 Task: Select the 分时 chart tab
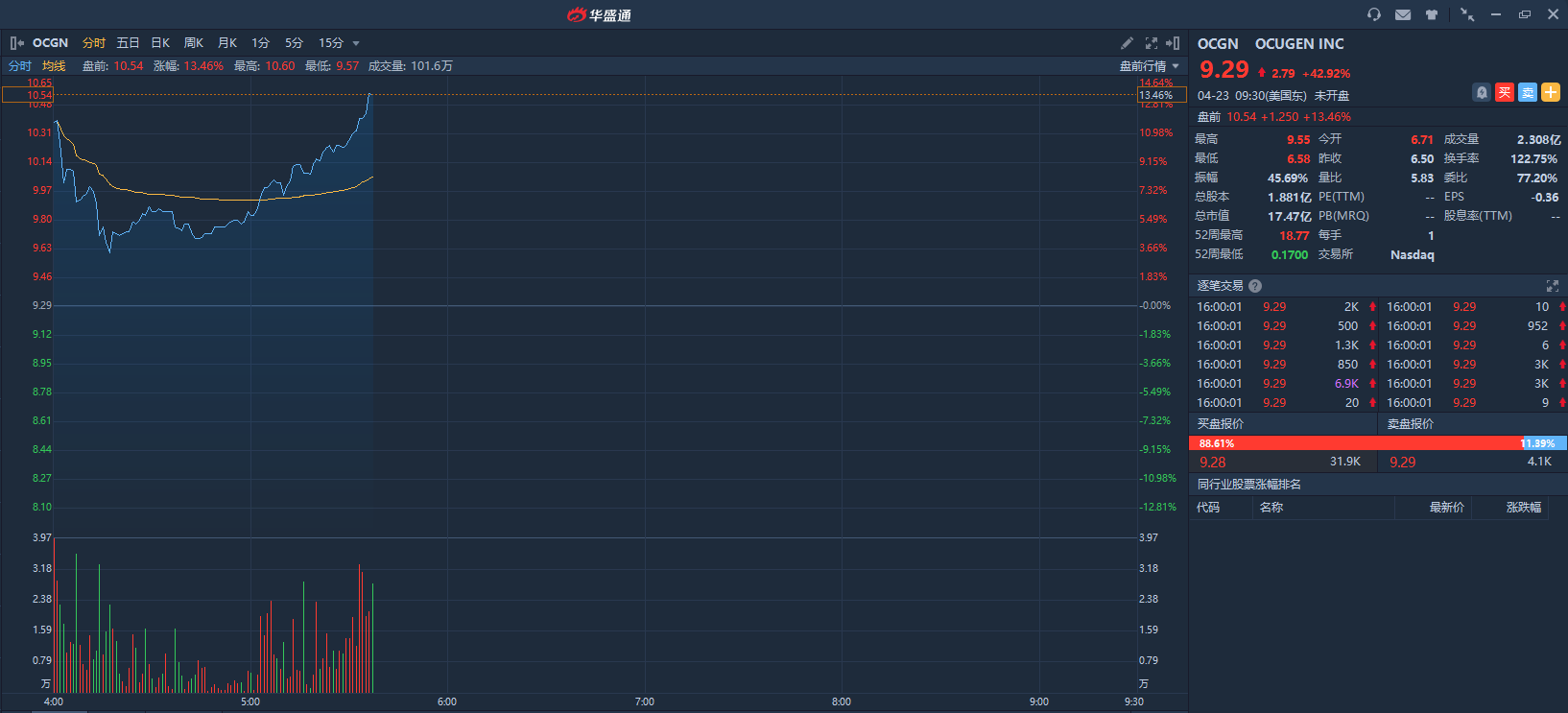(94, 43)
